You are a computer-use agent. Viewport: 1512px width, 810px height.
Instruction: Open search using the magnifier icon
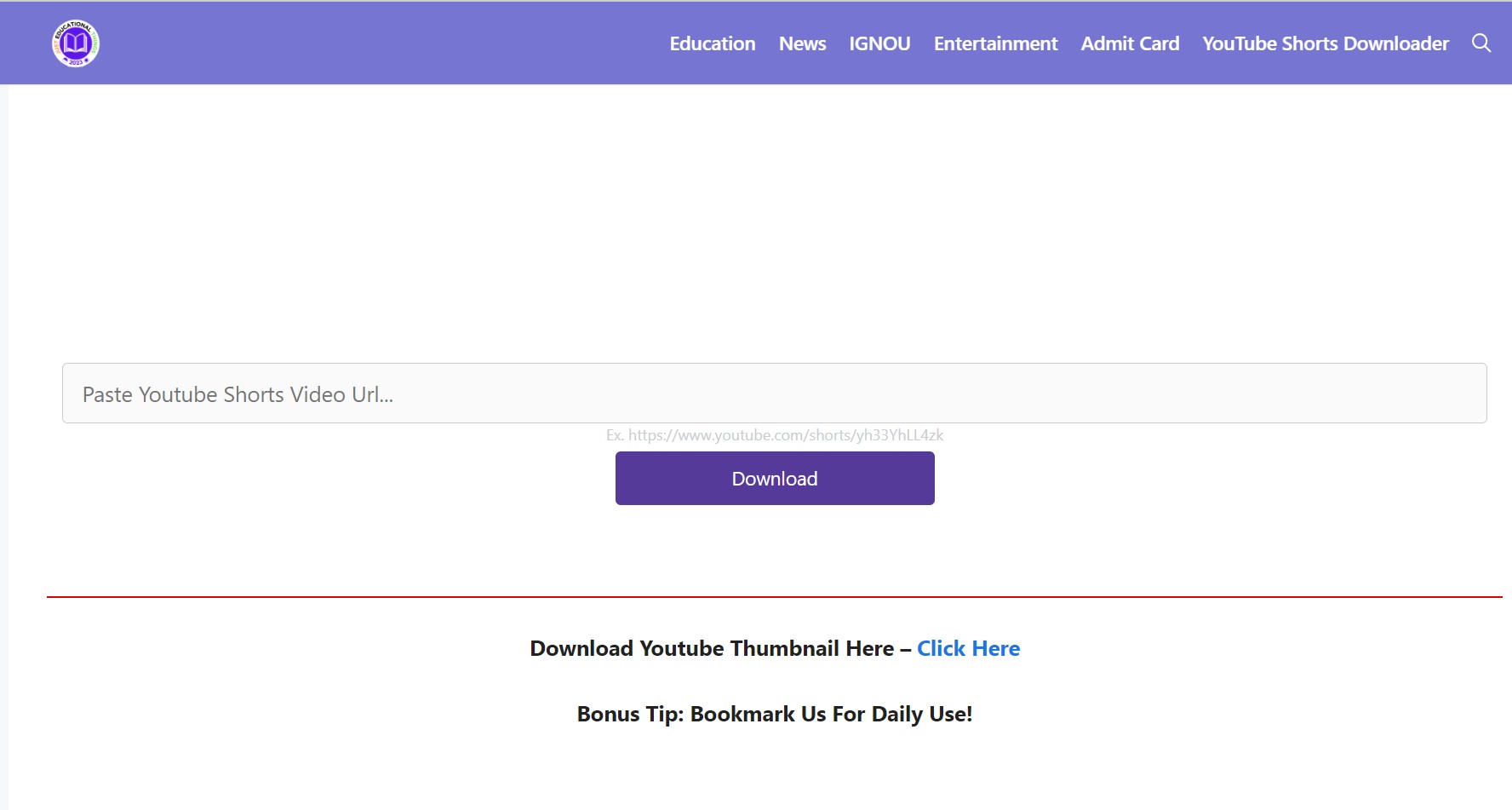1480,43
